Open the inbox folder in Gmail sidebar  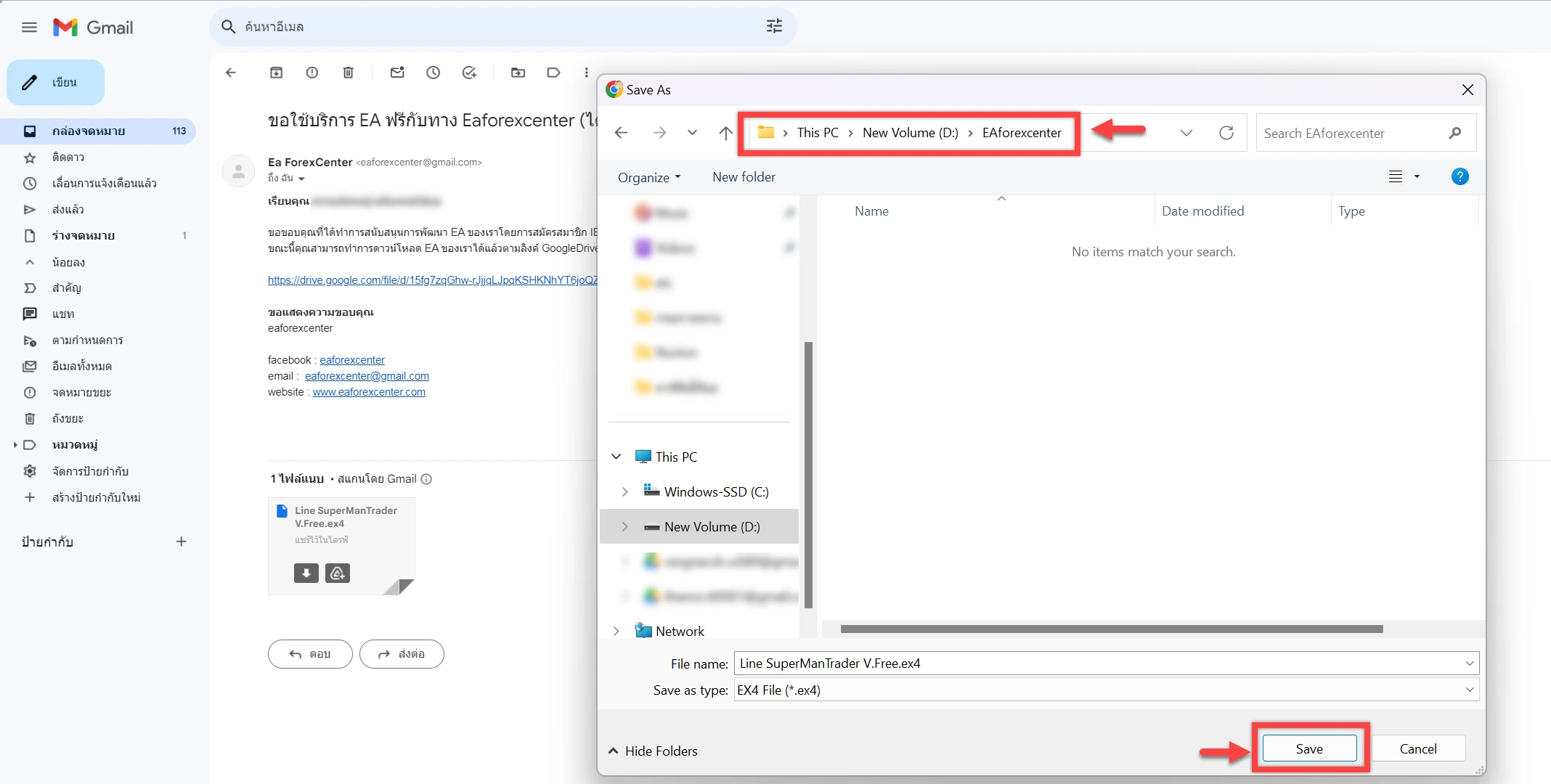pyautogui.click(x=89, y=131)
